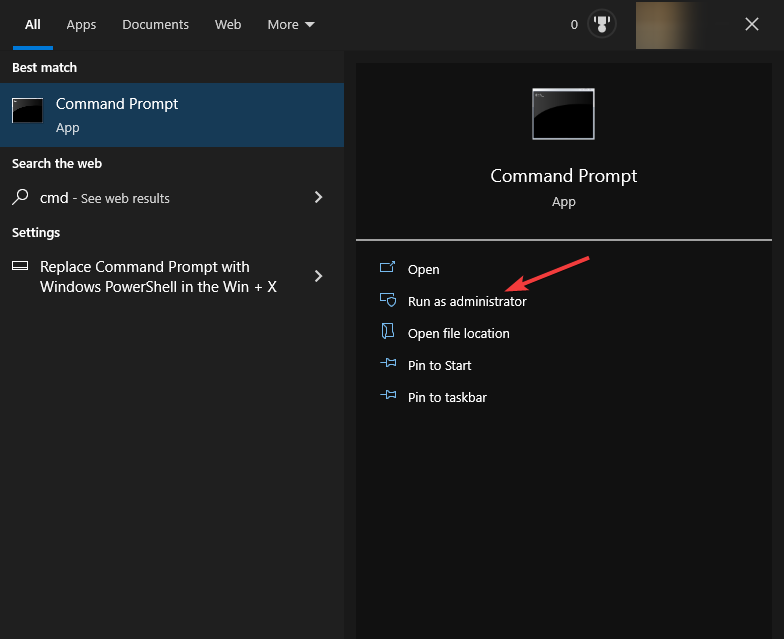This screenshot has width=784, height=639.
Task: Click the taskbar settings icon beside Replace Command Prompt
Action: (x=20, y=266)
